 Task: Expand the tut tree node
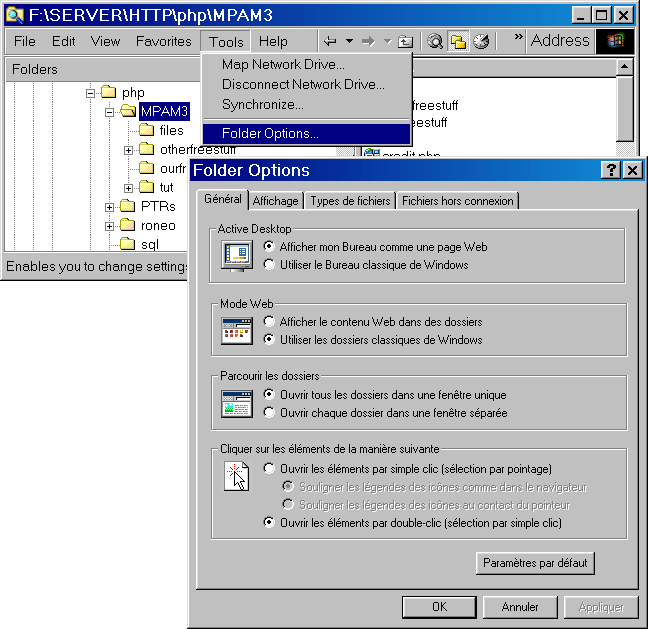pos(128,188)
